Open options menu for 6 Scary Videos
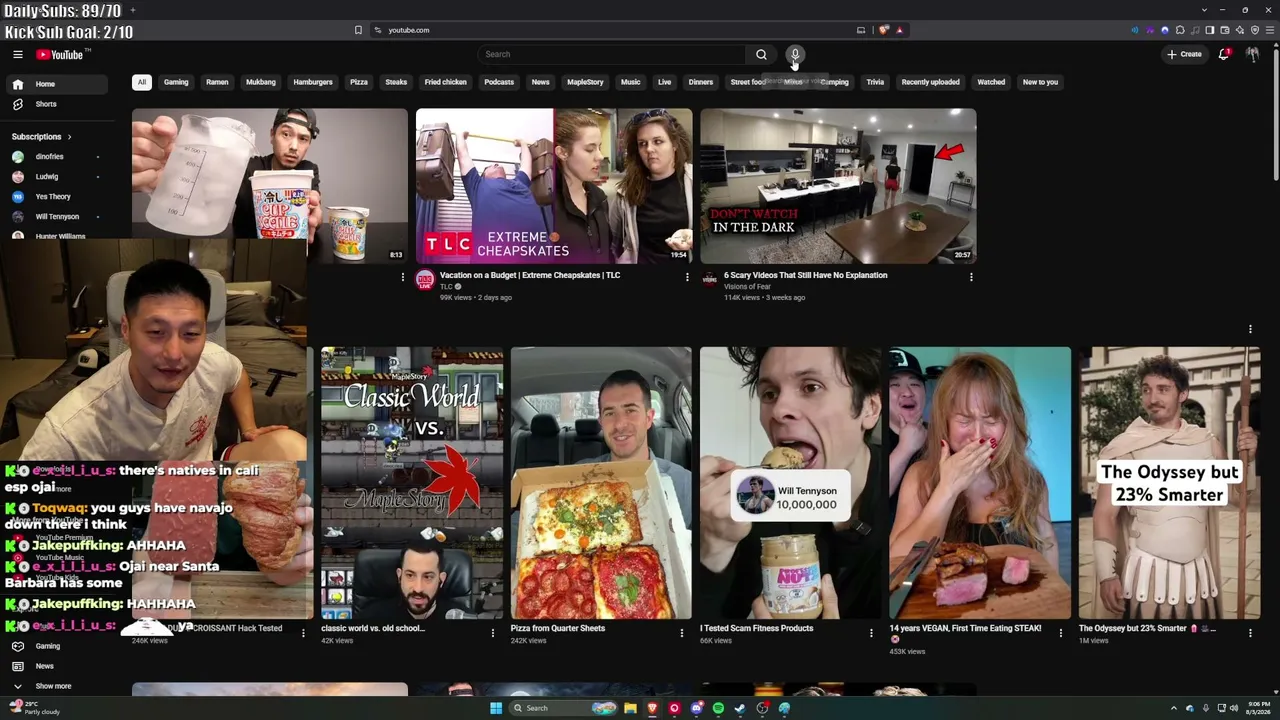The image size is (1280, 720). pos(971,277)
